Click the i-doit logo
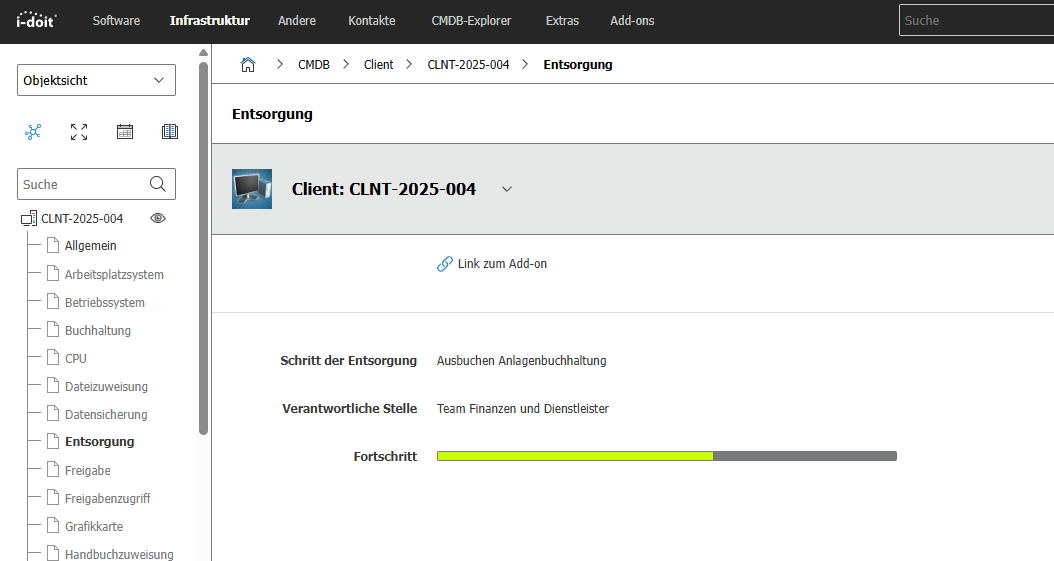1054x561 pixels. (x=36, y=19)
